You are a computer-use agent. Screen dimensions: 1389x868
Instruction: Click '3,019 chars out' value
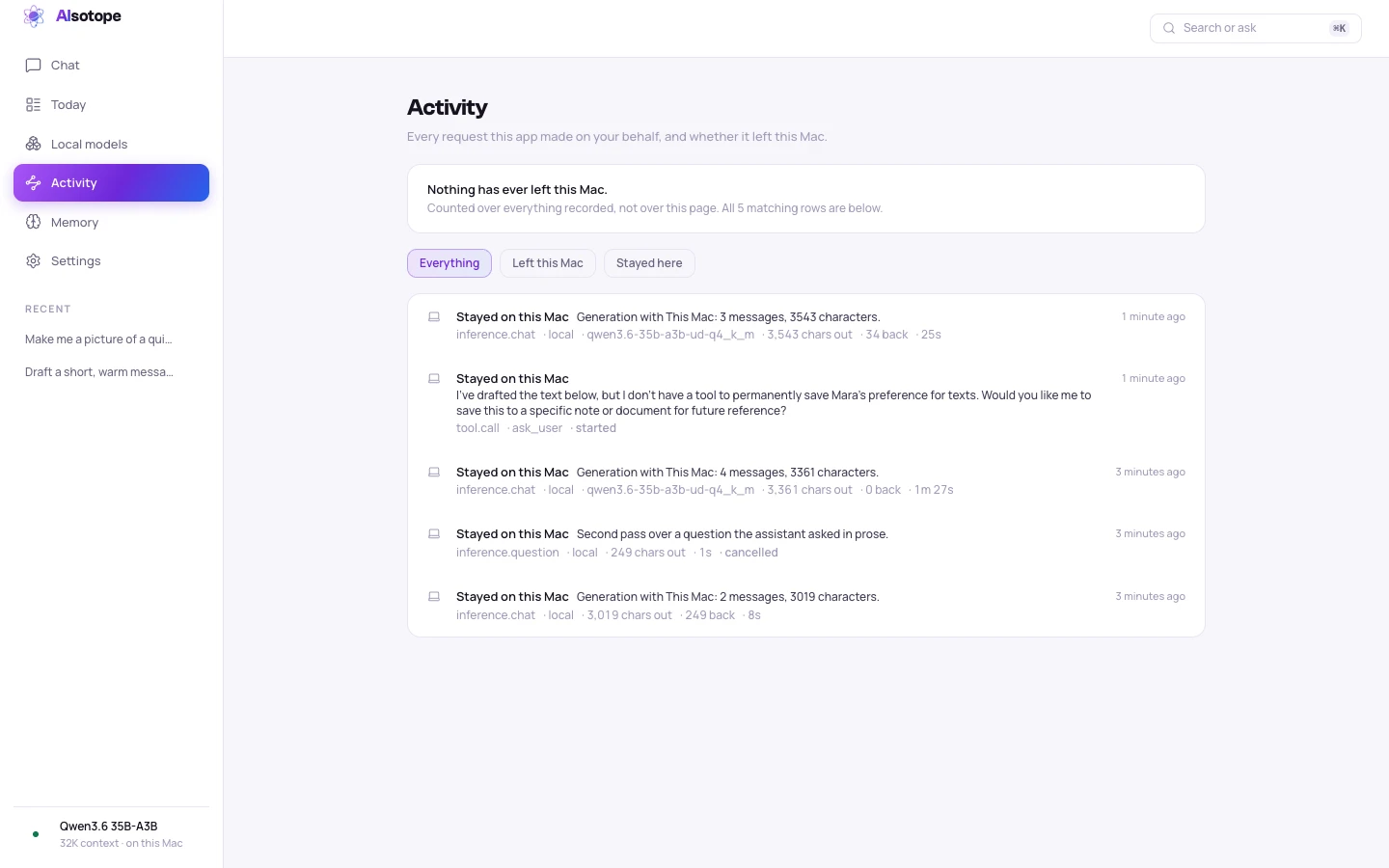630,615
